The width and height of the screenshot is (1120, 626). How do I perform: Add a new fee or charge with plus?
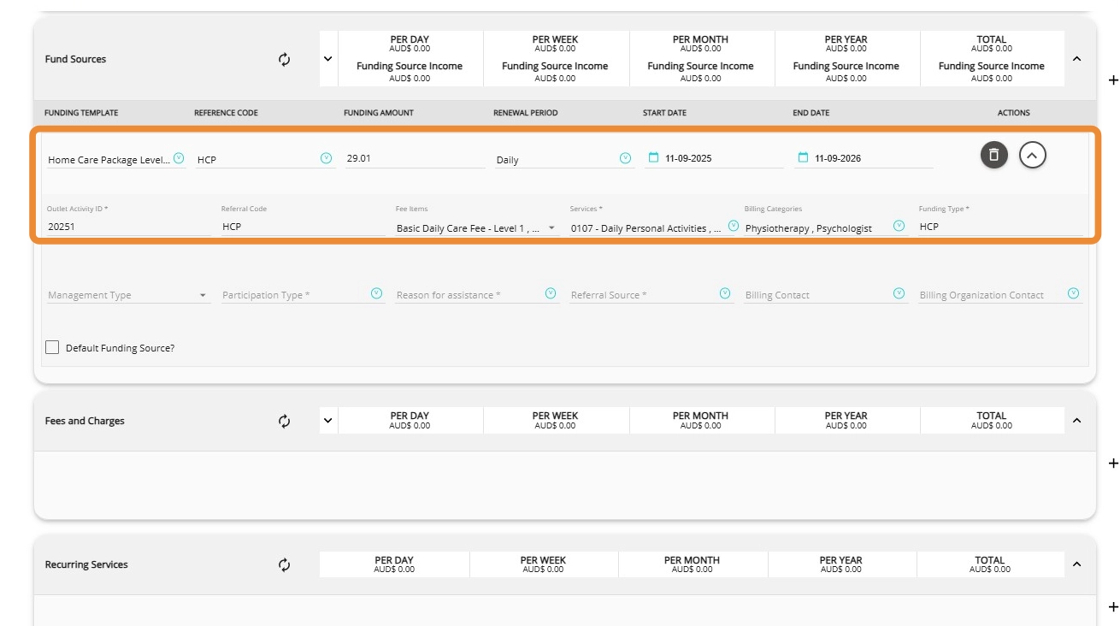tap(1113, 463)
